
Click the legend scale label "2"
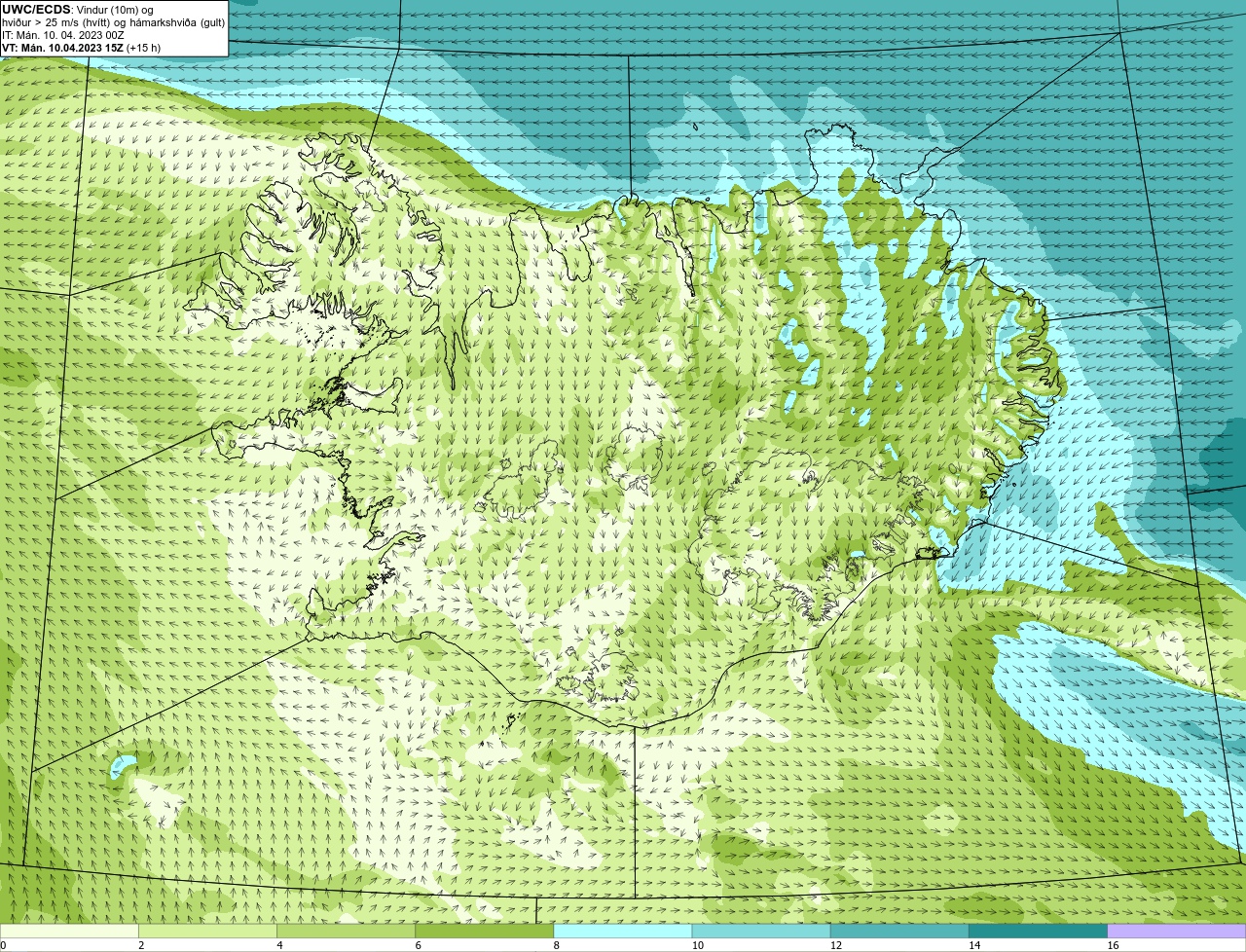141,945
